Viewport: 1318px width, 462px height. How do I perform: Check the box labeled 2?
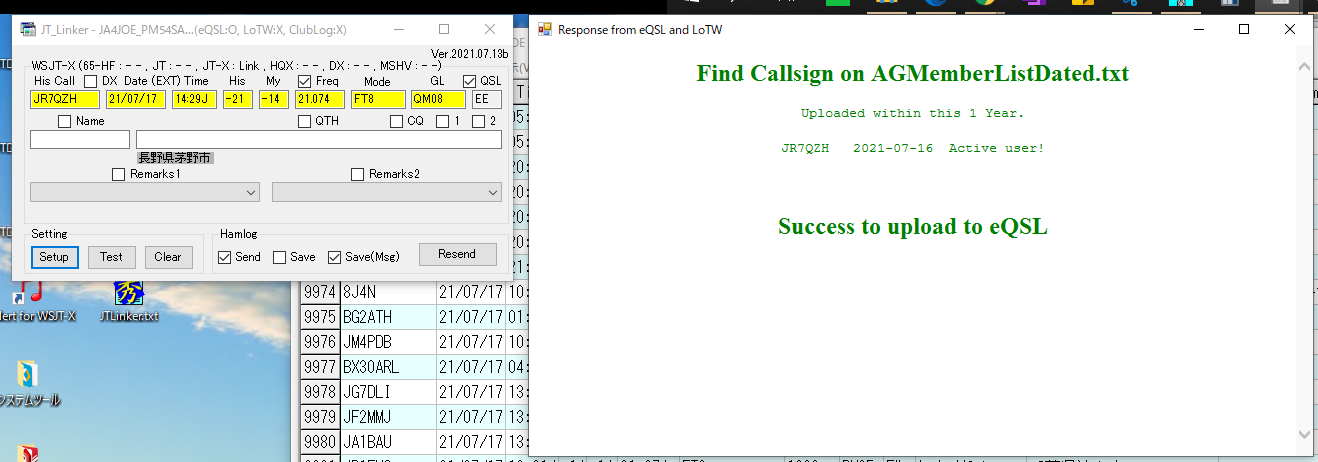tap(478, 121)
